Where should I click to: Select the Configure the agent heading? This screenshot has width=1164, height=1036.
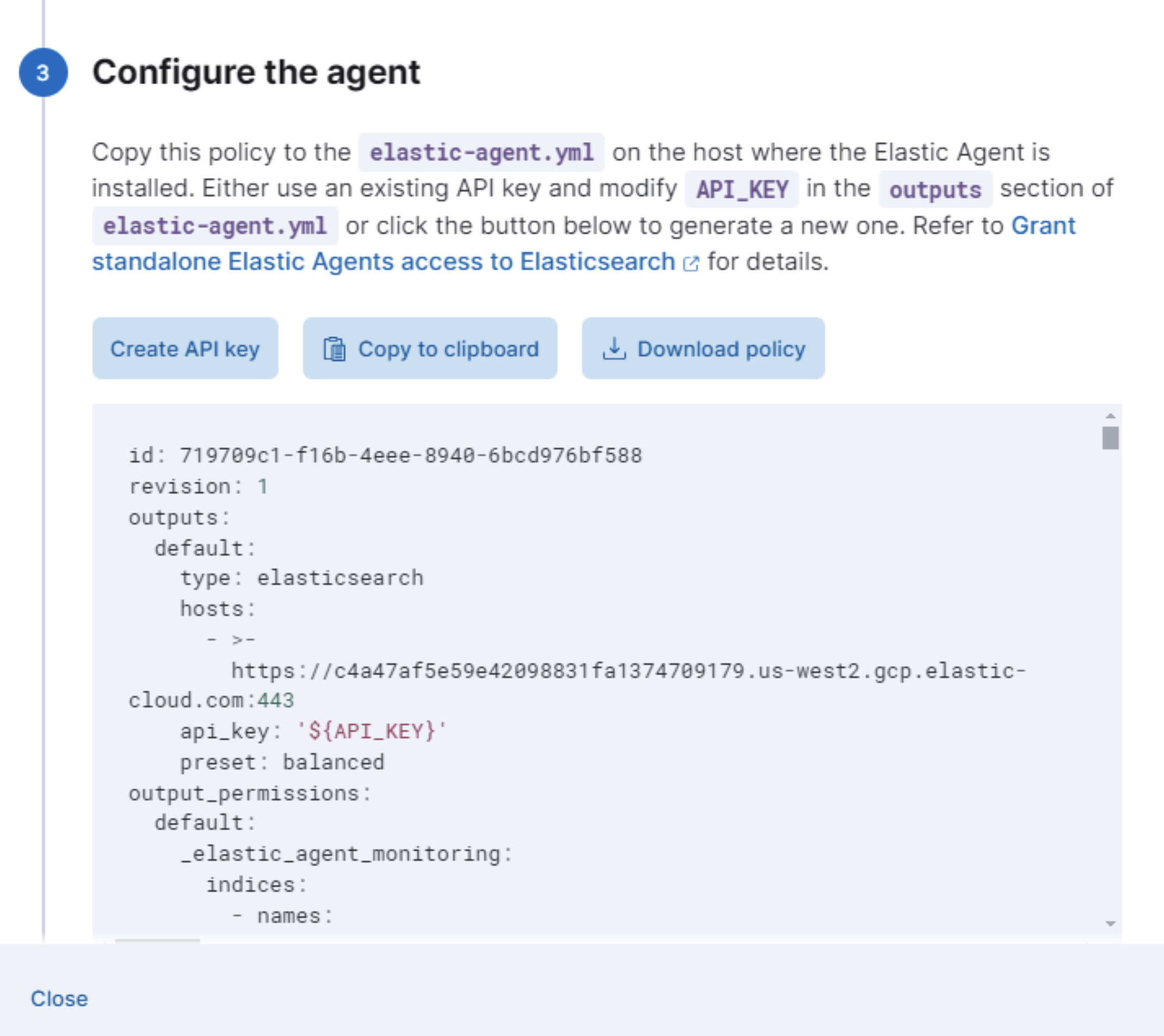pos(257,72)
